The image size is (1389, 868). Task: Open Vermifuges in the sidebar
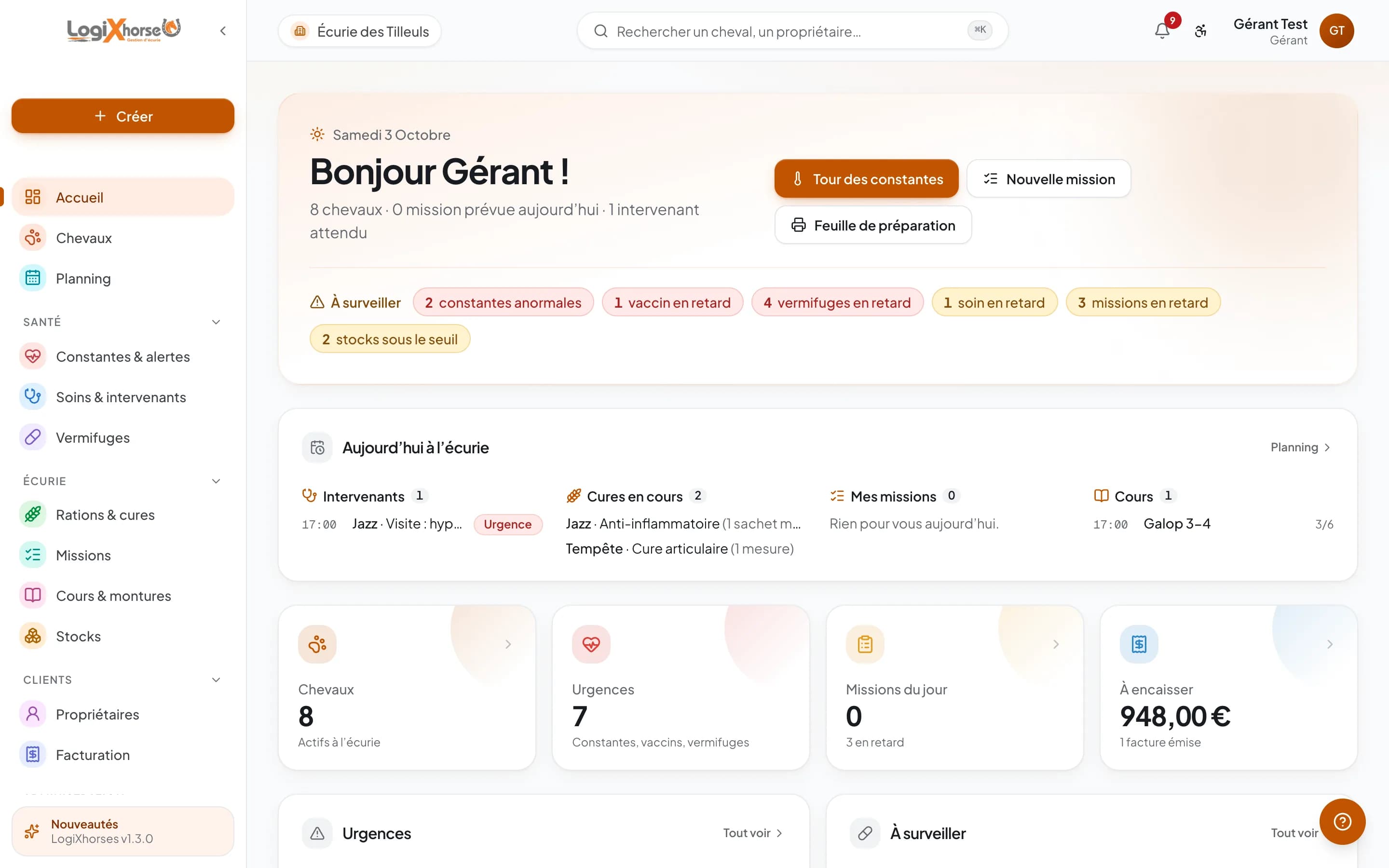[x=123, y=437]
